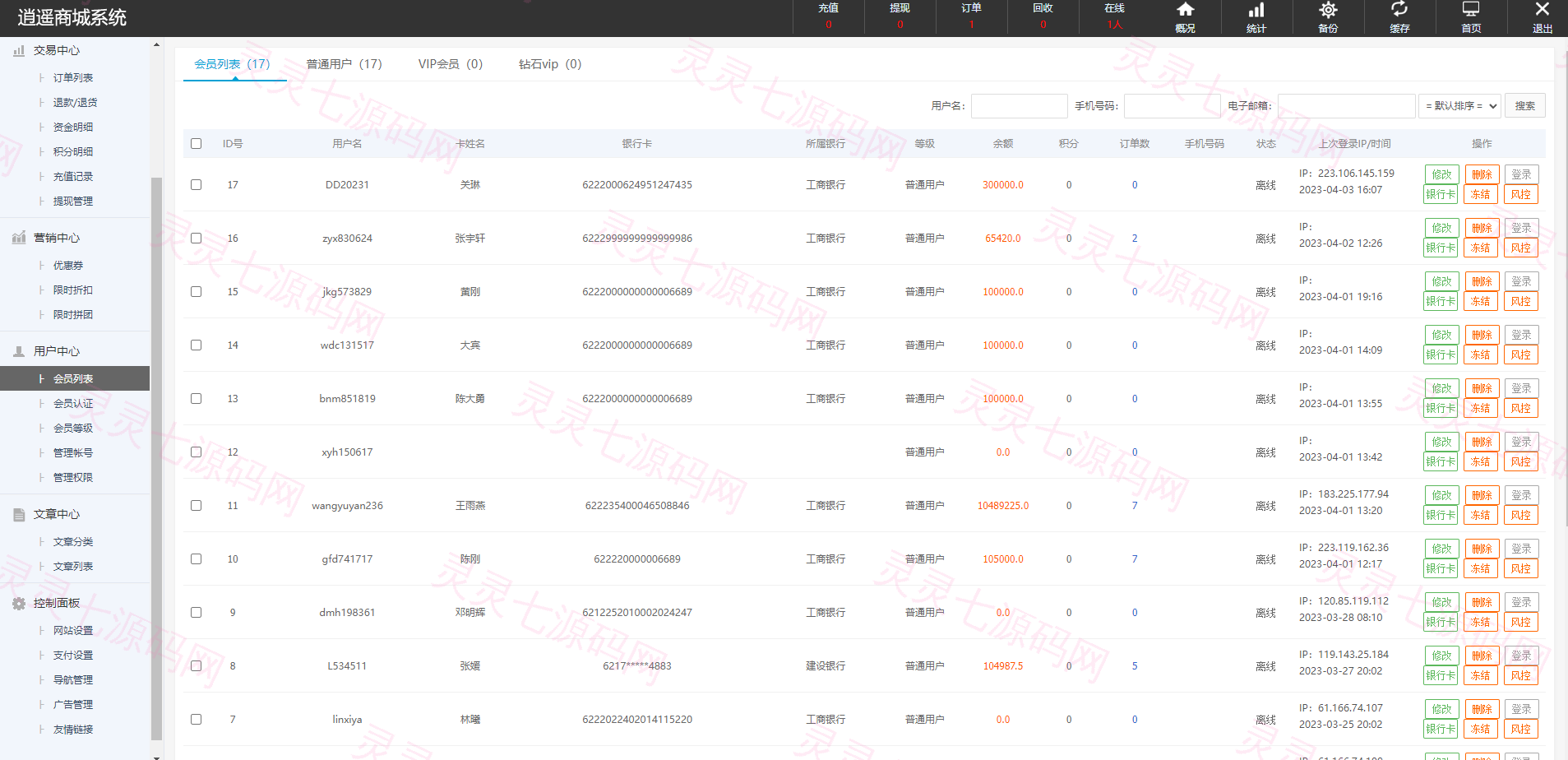The height and width of the screenshot is (760, 1568).
Task: Click the 控制面板 gear icon in sidebar
Action: click(x=19, y=603)
